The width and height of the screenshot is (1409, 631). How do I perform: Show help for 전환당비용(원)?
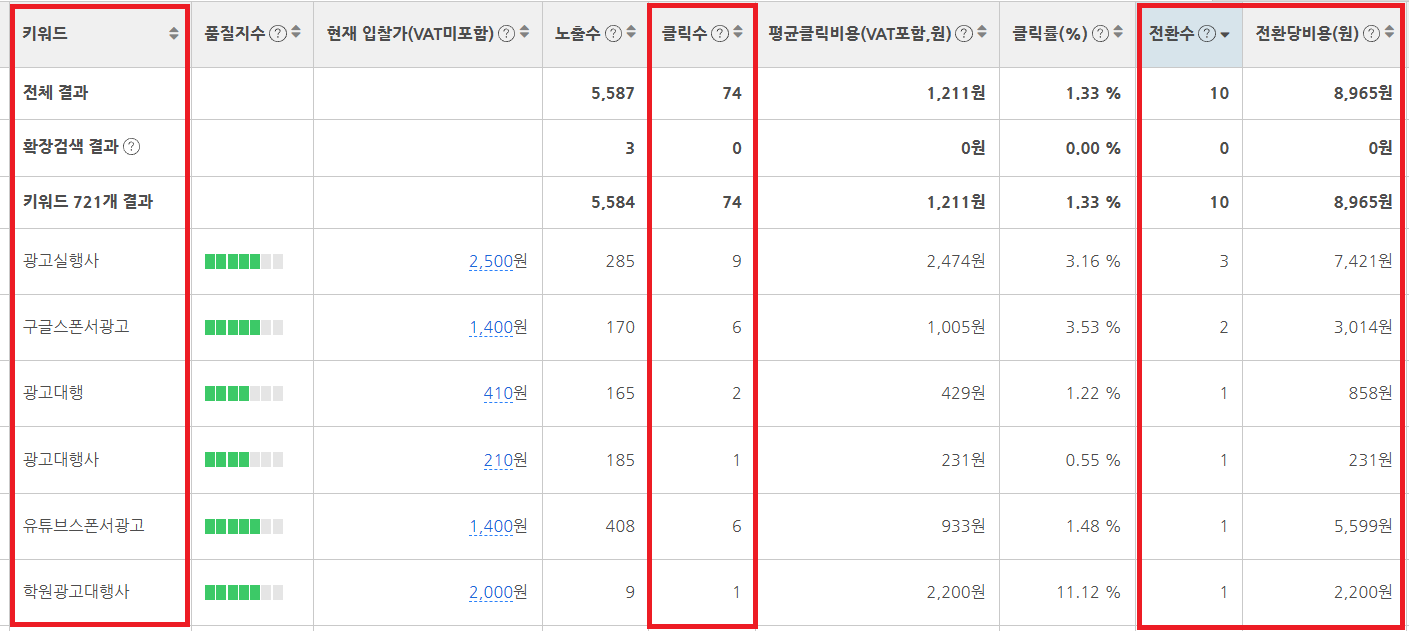1371,33
